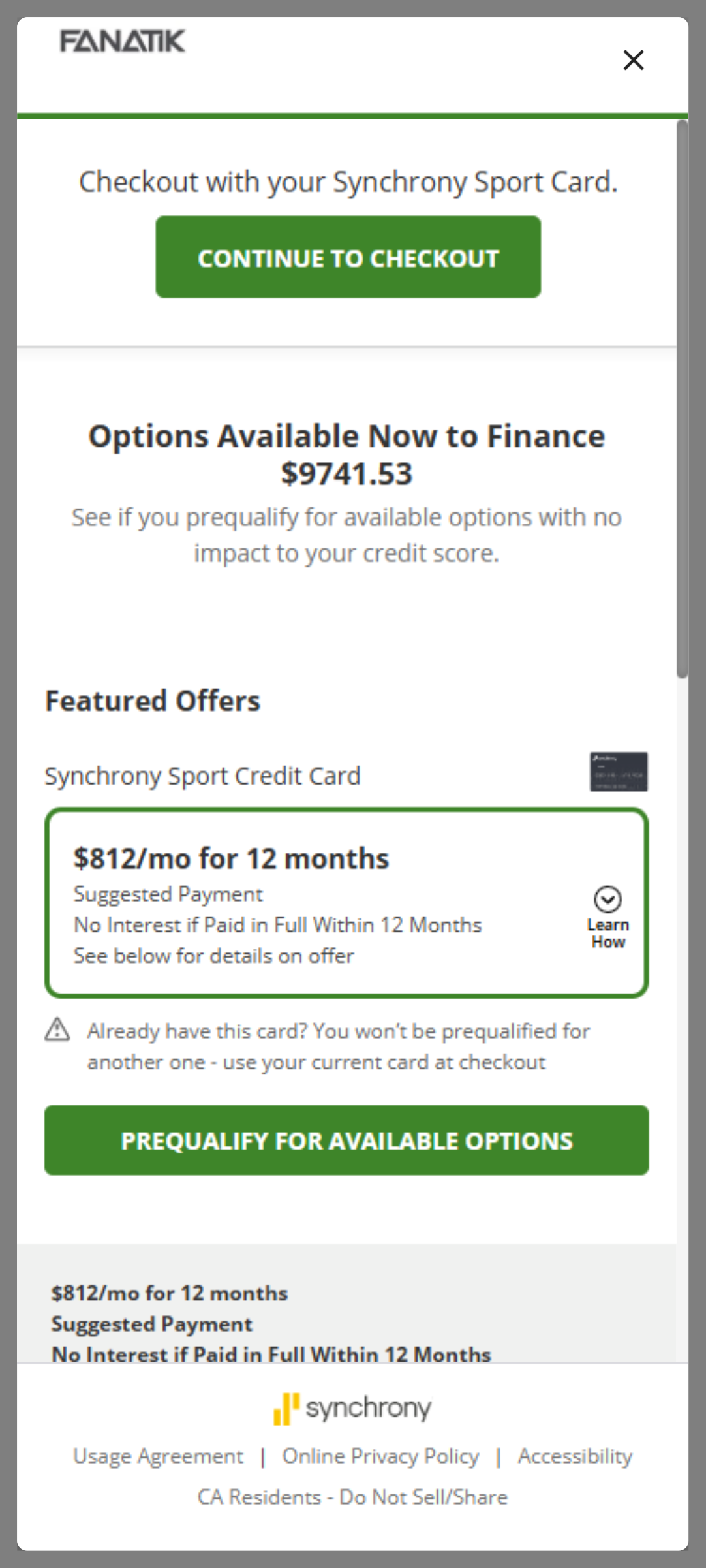Click the Synchrony logo in footer
The image size is (706, 1568).
tap(352, 1408)
